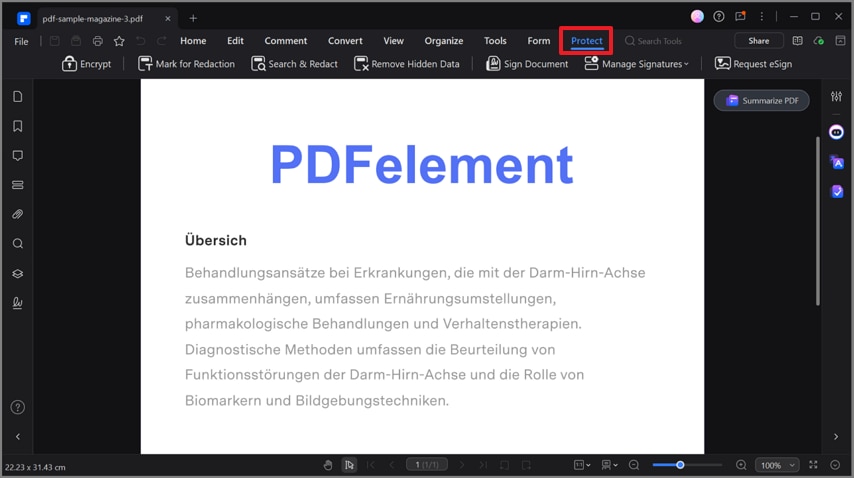Open the page fit mode dropdown
854x478 pixels.
[582, 465]
